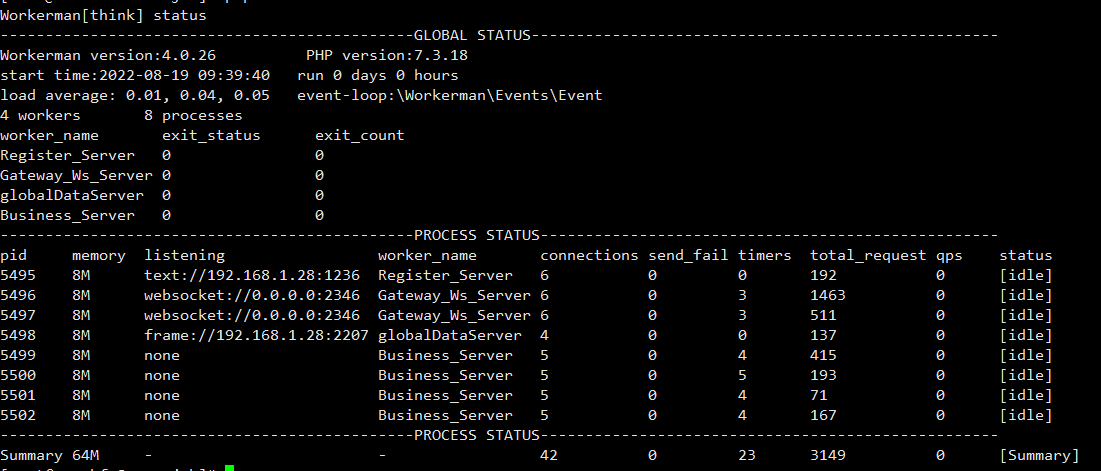
Task: Click the GLOBAL STATUS section header
Action: click(473, 35)
